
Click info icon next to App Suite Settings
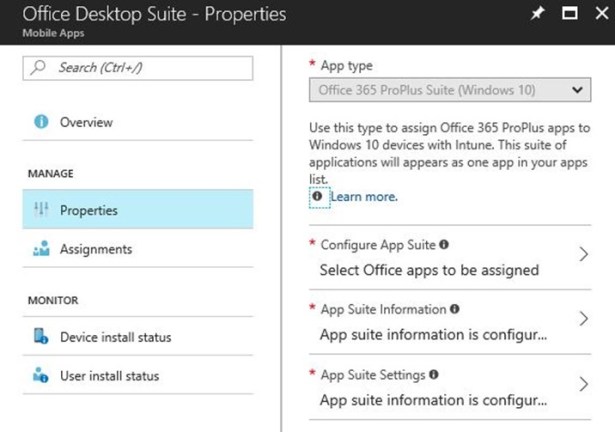click(x=431, y=375)
